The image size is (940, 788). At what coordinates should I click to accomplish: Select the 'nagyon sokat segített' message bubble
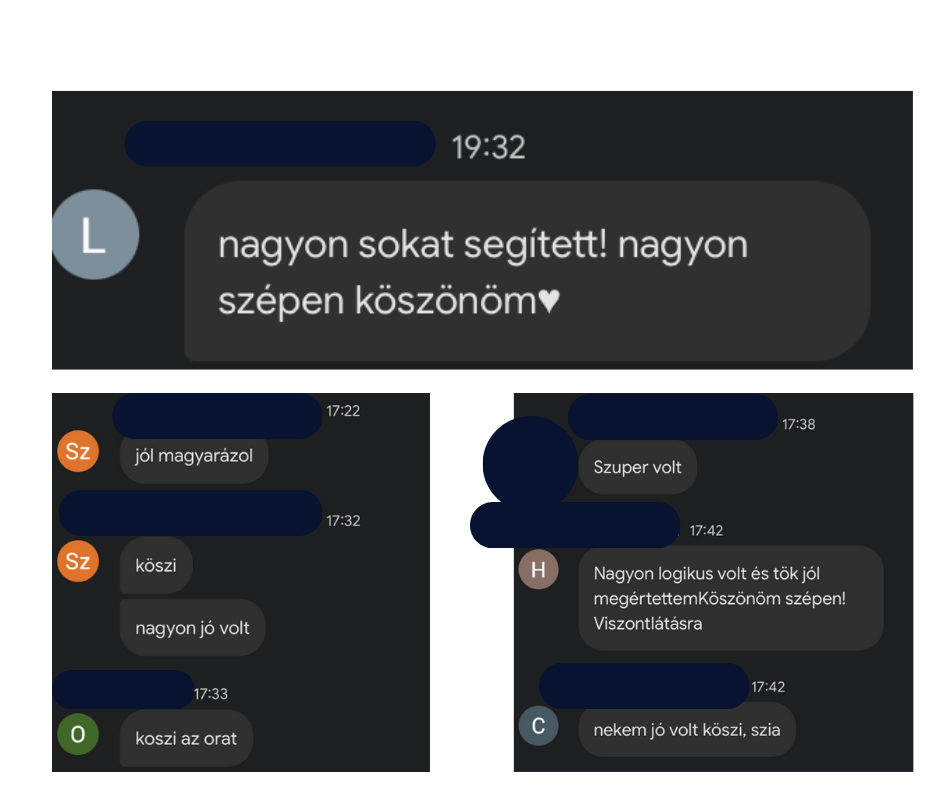click(x=527, y=271)
